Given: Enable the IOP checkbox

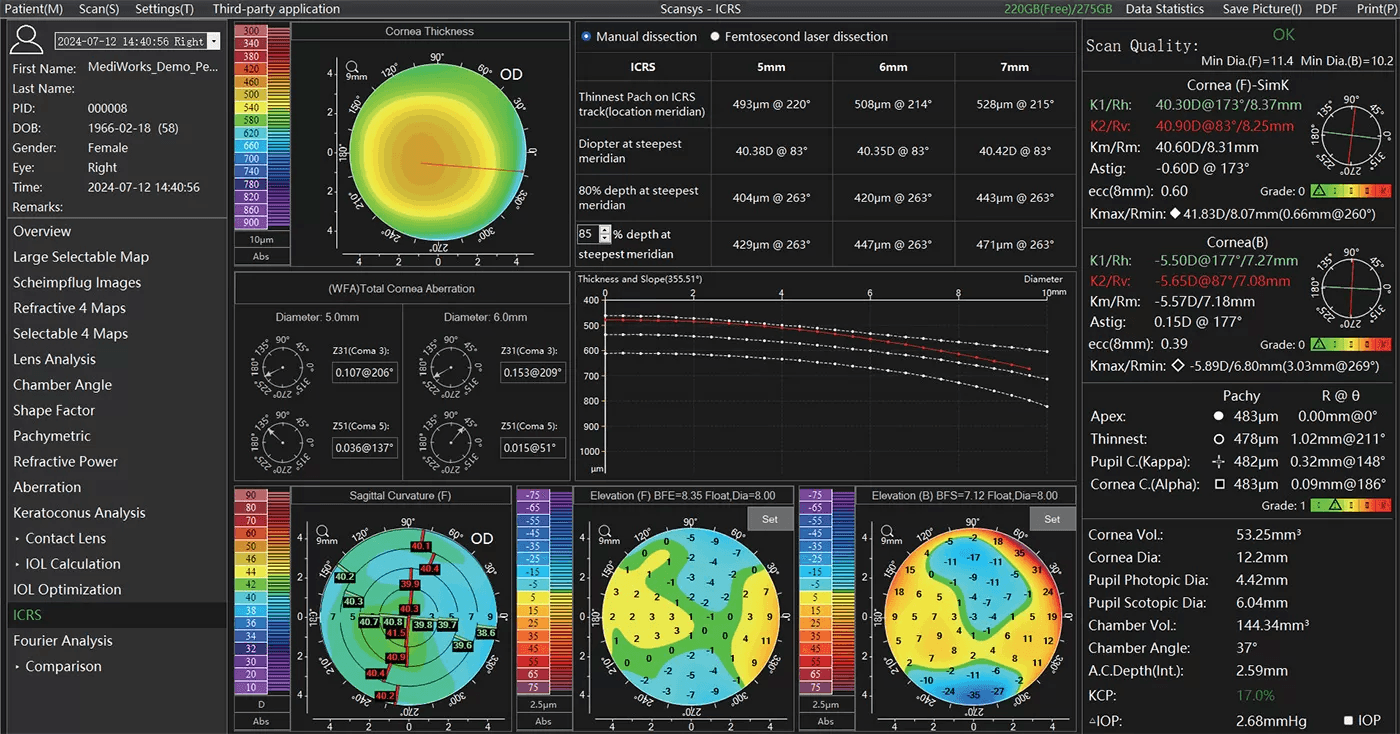Looking at the screenshot, I should [x=1348, y=720].
